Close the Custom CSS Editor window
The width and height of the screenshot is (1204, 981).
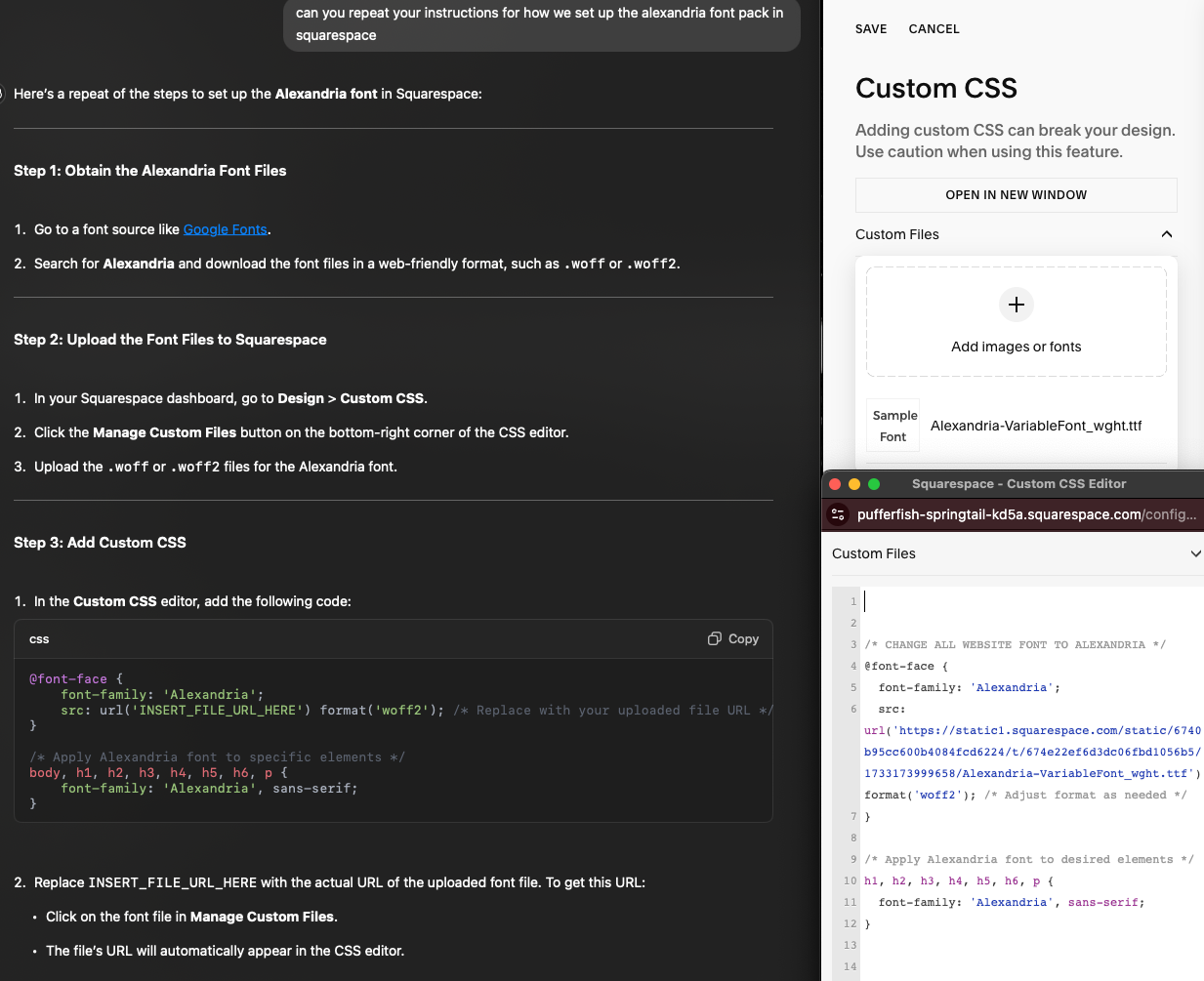[x=835, y=484]
